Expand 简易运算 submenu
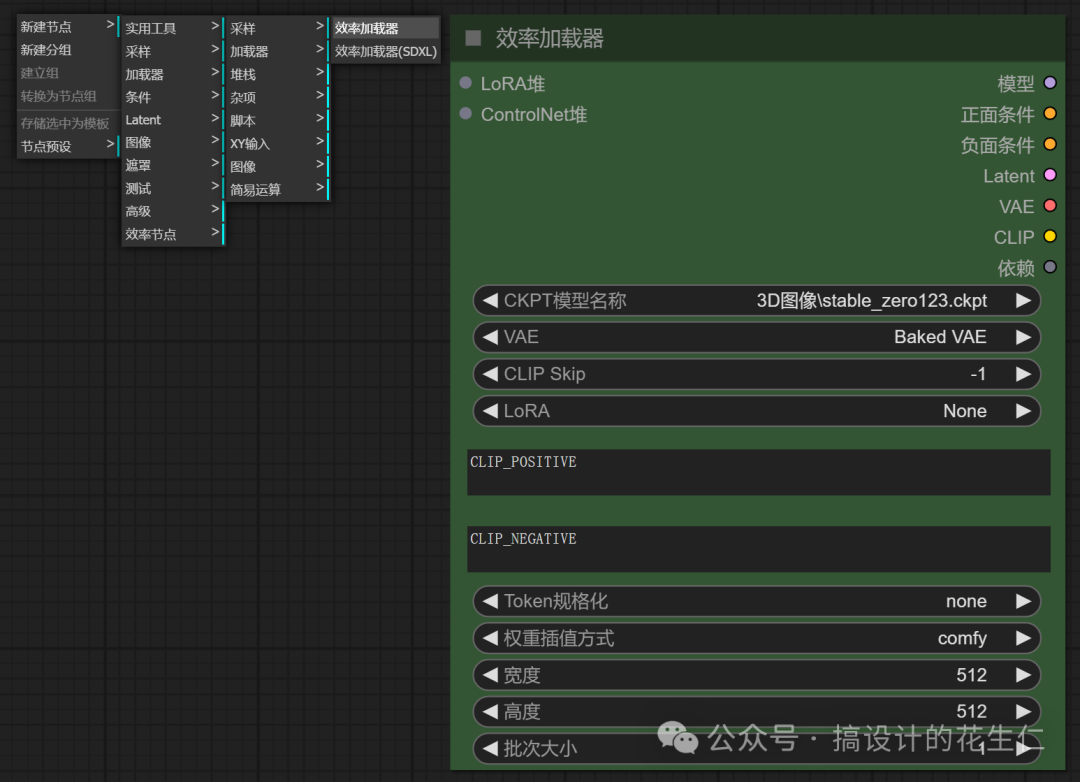The height and width of the screenshot is (782, 1080). pos(277,189)
